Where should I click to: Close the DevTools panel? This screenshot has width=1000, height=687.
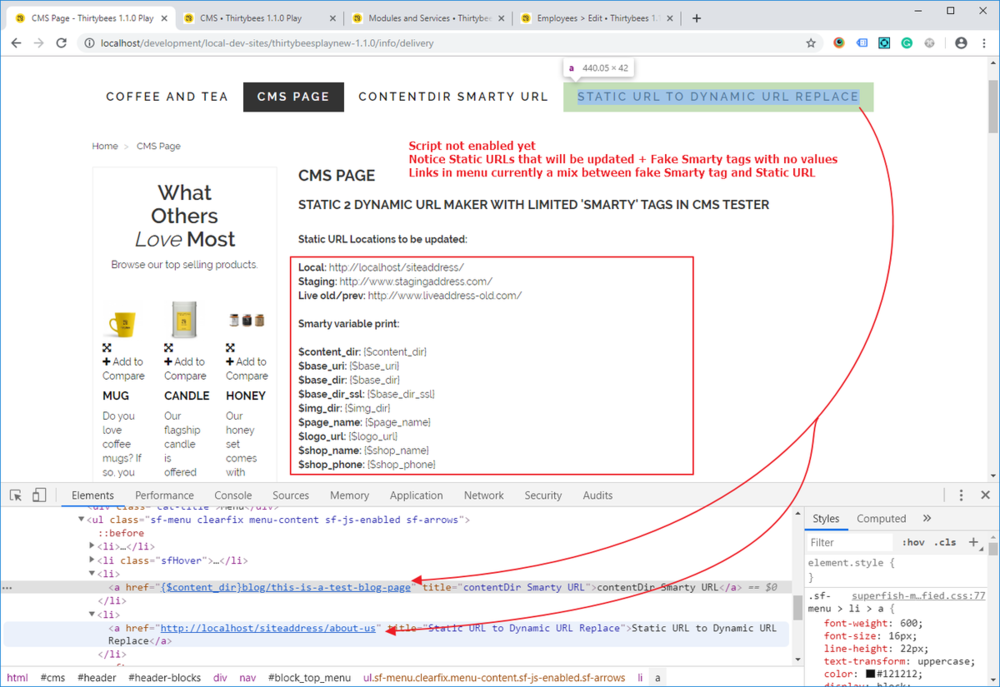point(985,495)
